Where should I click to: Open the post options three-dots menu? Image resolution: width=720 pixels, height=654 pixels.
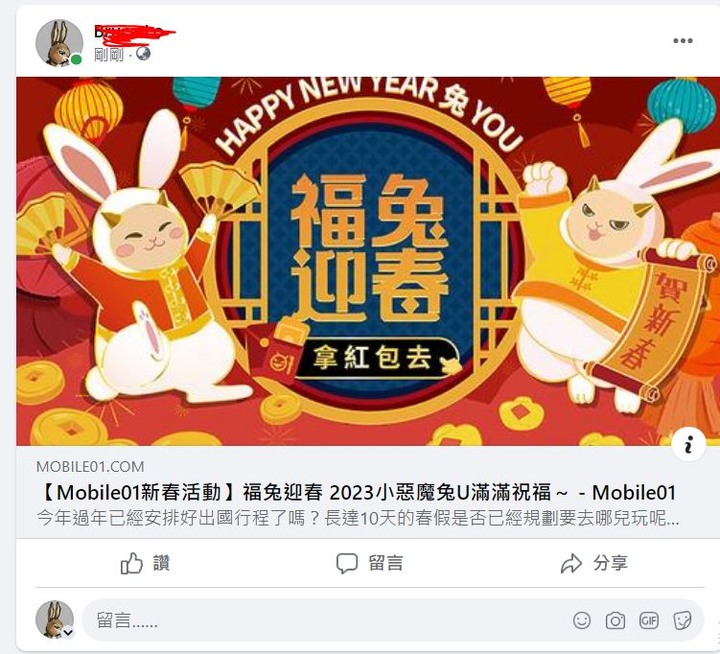tap(683, 41)
